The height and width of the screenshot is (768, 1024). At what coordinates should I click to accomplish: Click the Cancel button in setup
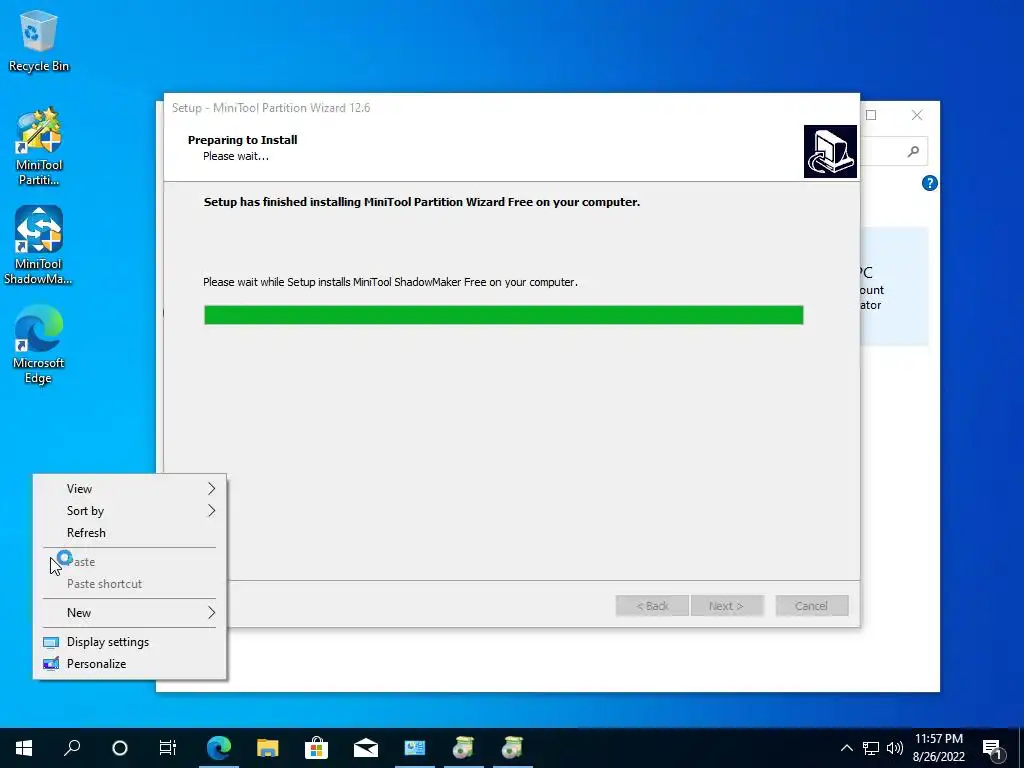812,605
